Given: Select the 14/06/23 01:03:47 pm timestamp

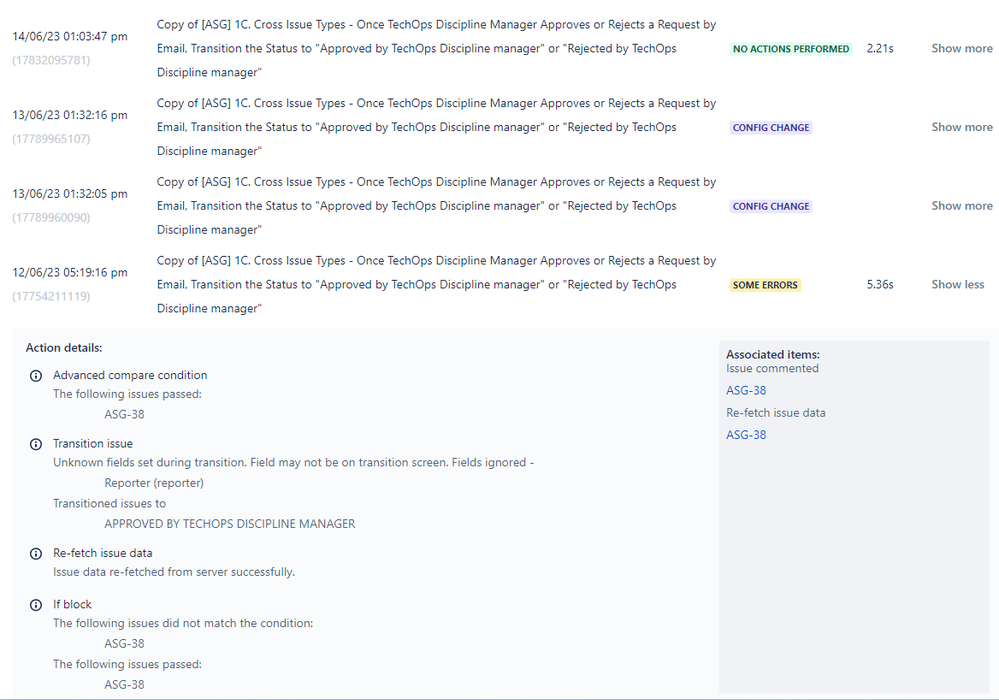Looking at the screenshot, I should pyautogui.click(x=70, y=35).
